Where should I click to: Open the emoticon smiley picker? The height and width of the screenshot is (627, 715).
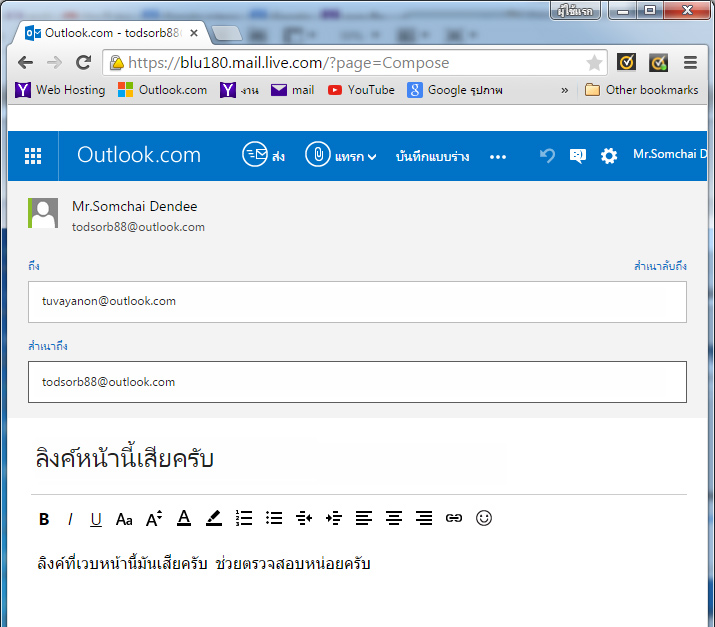click(x=484, y=518)
